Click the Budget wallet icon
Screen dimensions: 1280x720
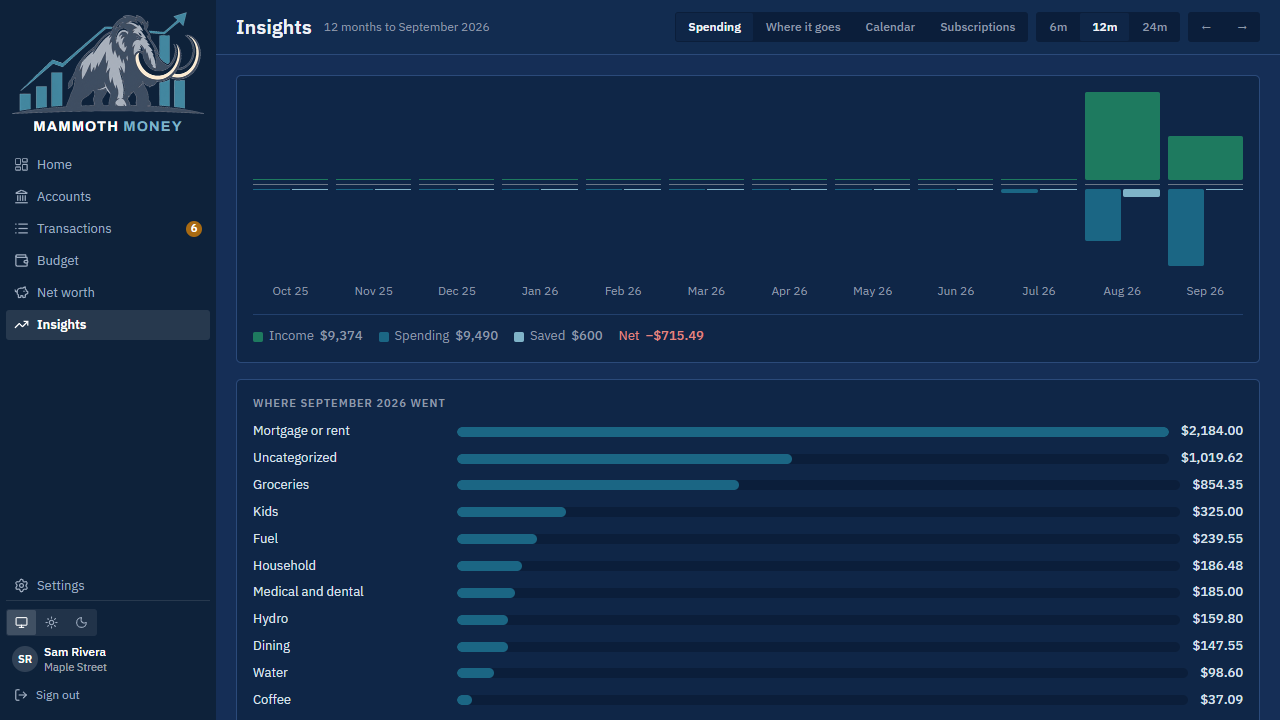point(21,261)
